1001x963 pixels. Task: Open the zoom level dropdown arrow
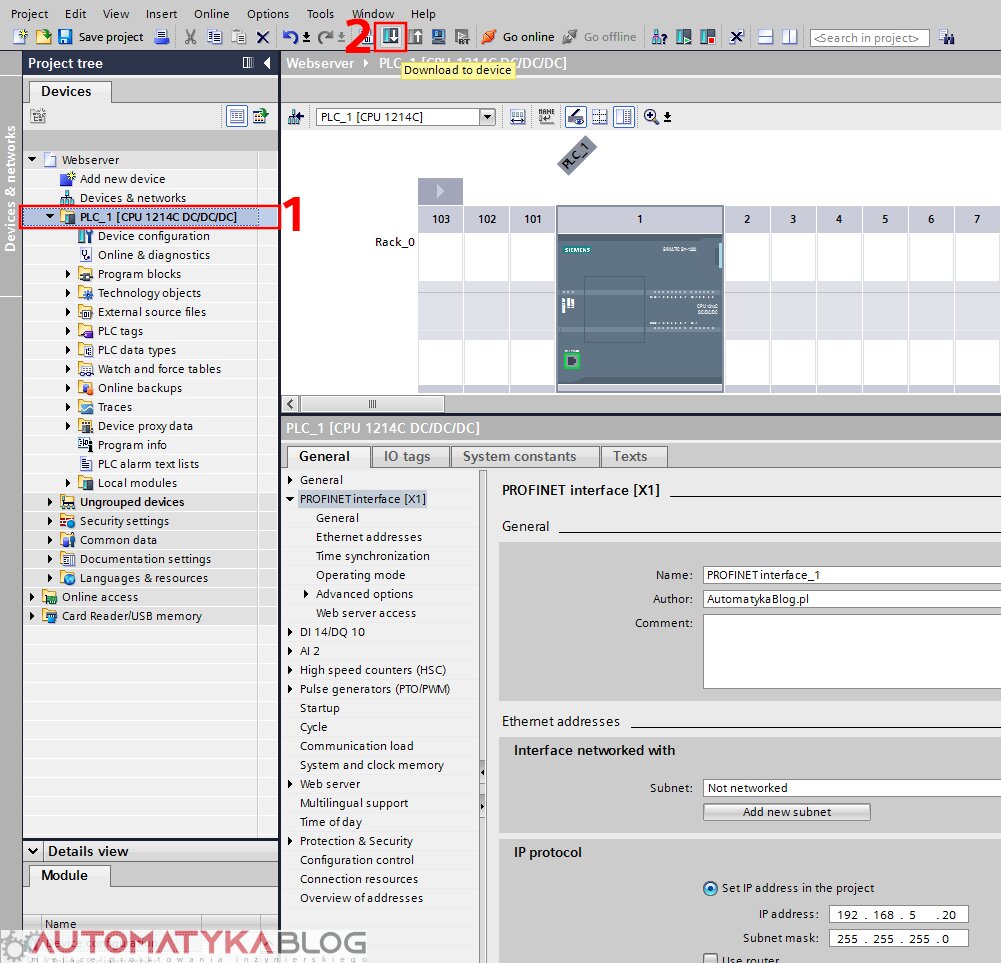[667, 118]
